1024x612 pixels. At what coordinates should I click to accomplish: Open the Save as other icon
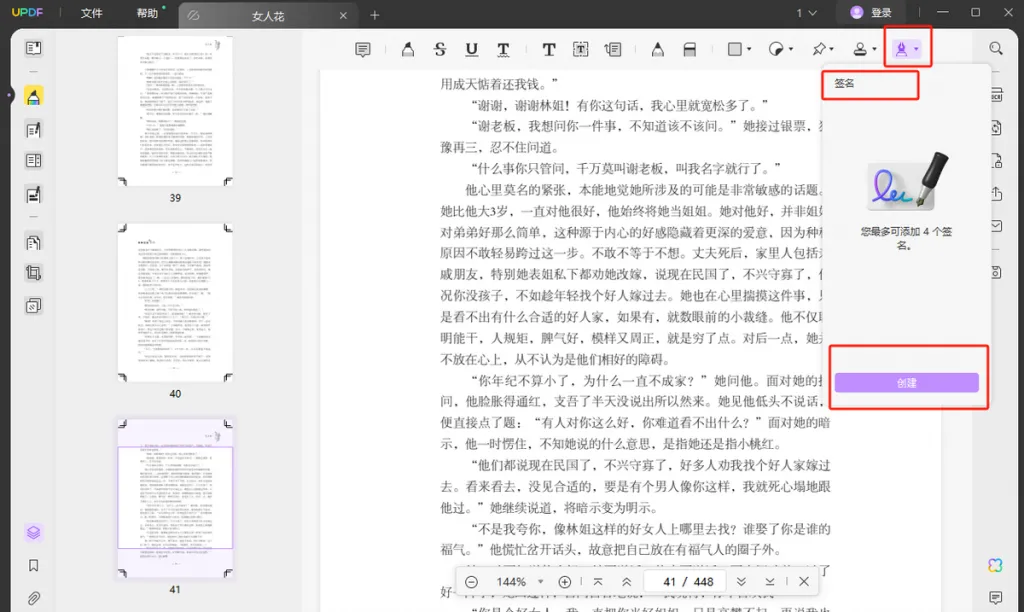tap(996, 272)
